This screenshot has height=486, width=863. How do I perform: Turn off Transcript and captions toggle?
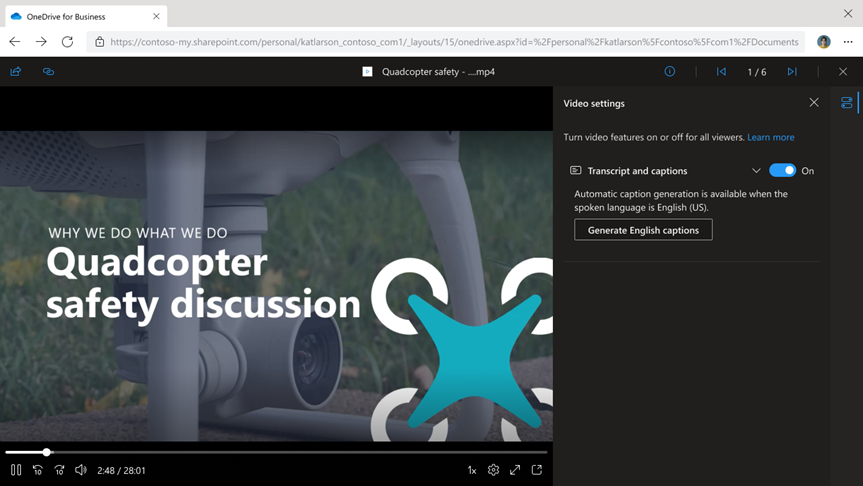pyautogui.click(x=782, y=171)
